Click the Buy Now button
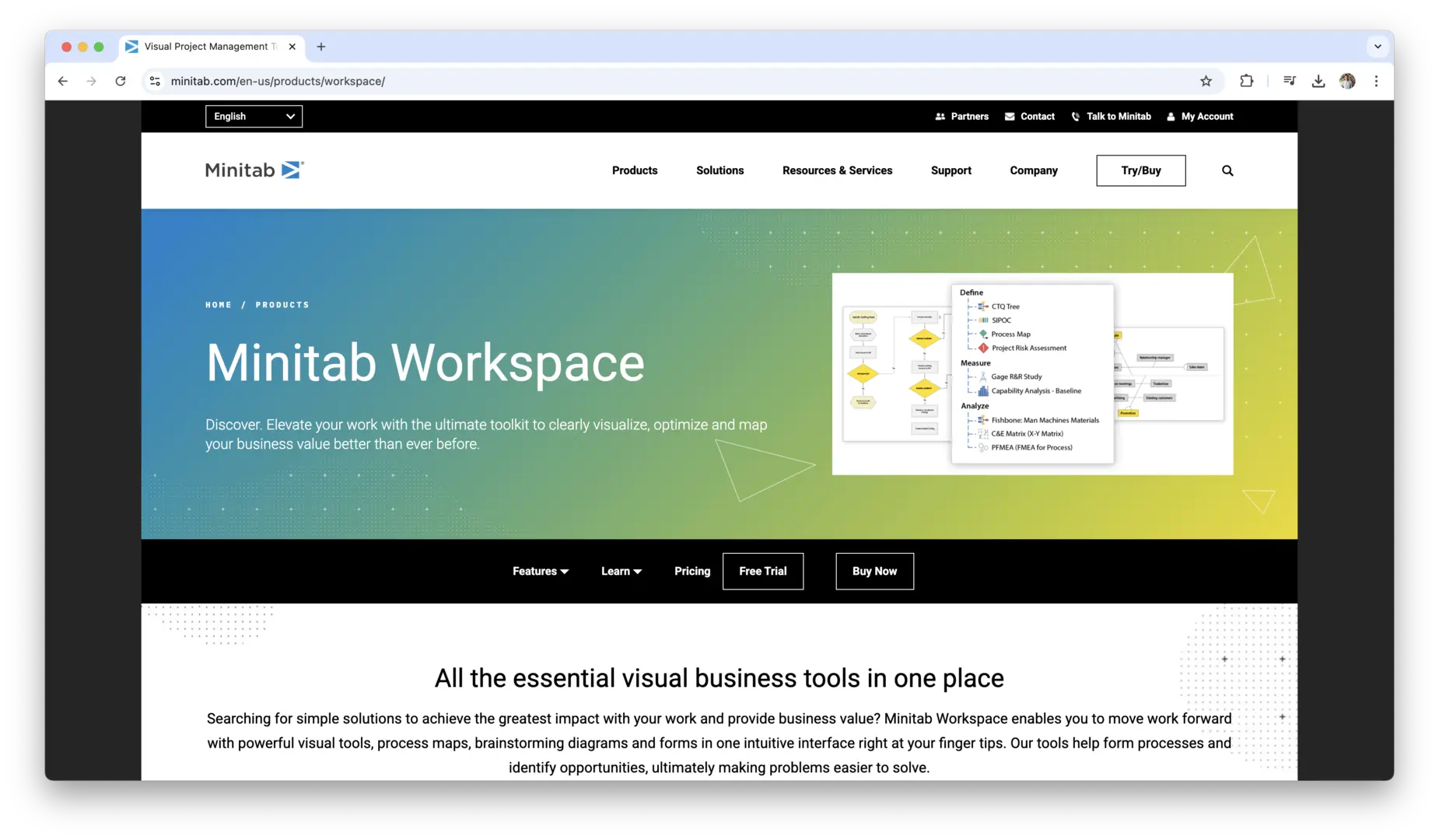Viewport: 1439px width, 840px height. point(874,571)
